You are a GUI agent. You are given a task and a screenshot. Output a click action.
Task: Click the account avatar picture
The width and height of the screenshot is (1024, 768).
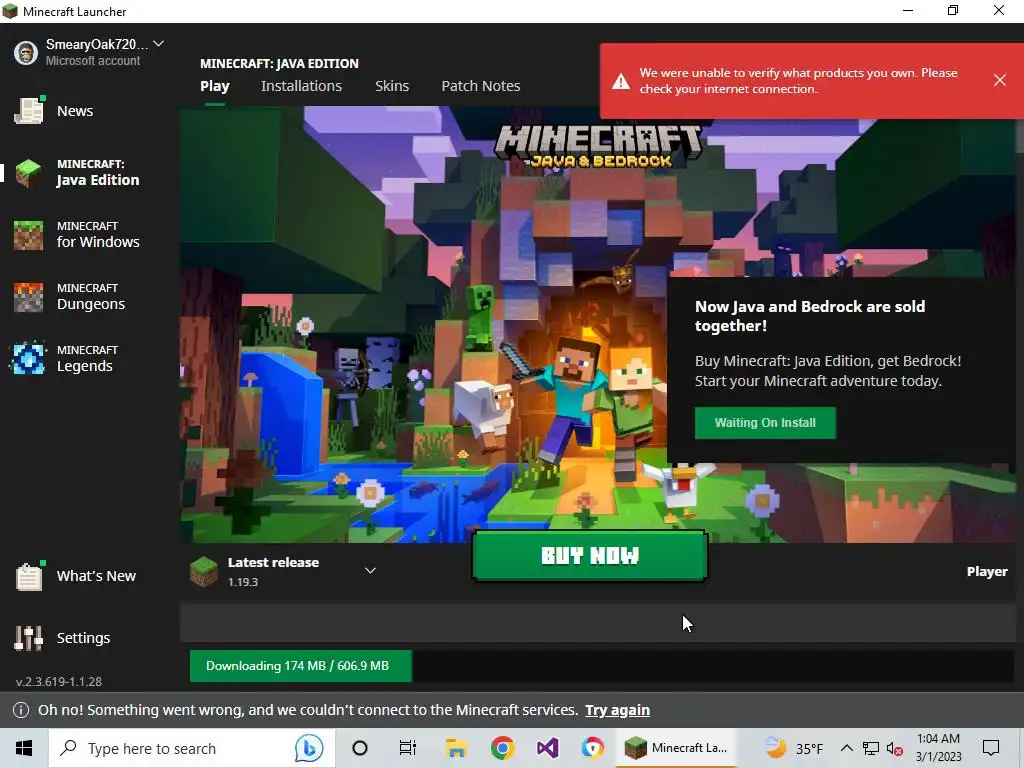click(x=26, y=52)
